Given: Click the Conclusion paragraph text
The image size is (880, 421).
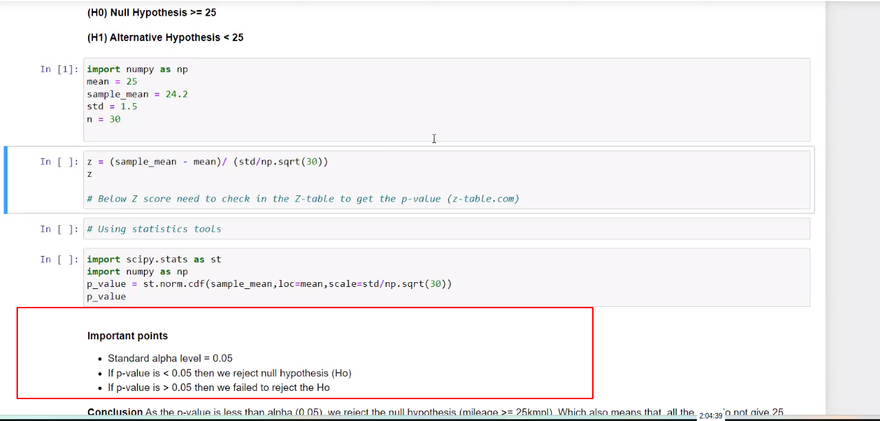Looking at the screenshot, I should point(400,413).
